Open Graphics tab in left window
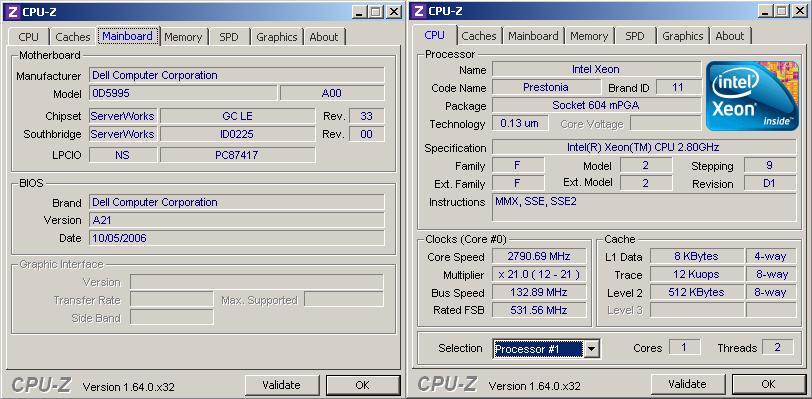This screenshot has height=399, width=812. [277, 37]
